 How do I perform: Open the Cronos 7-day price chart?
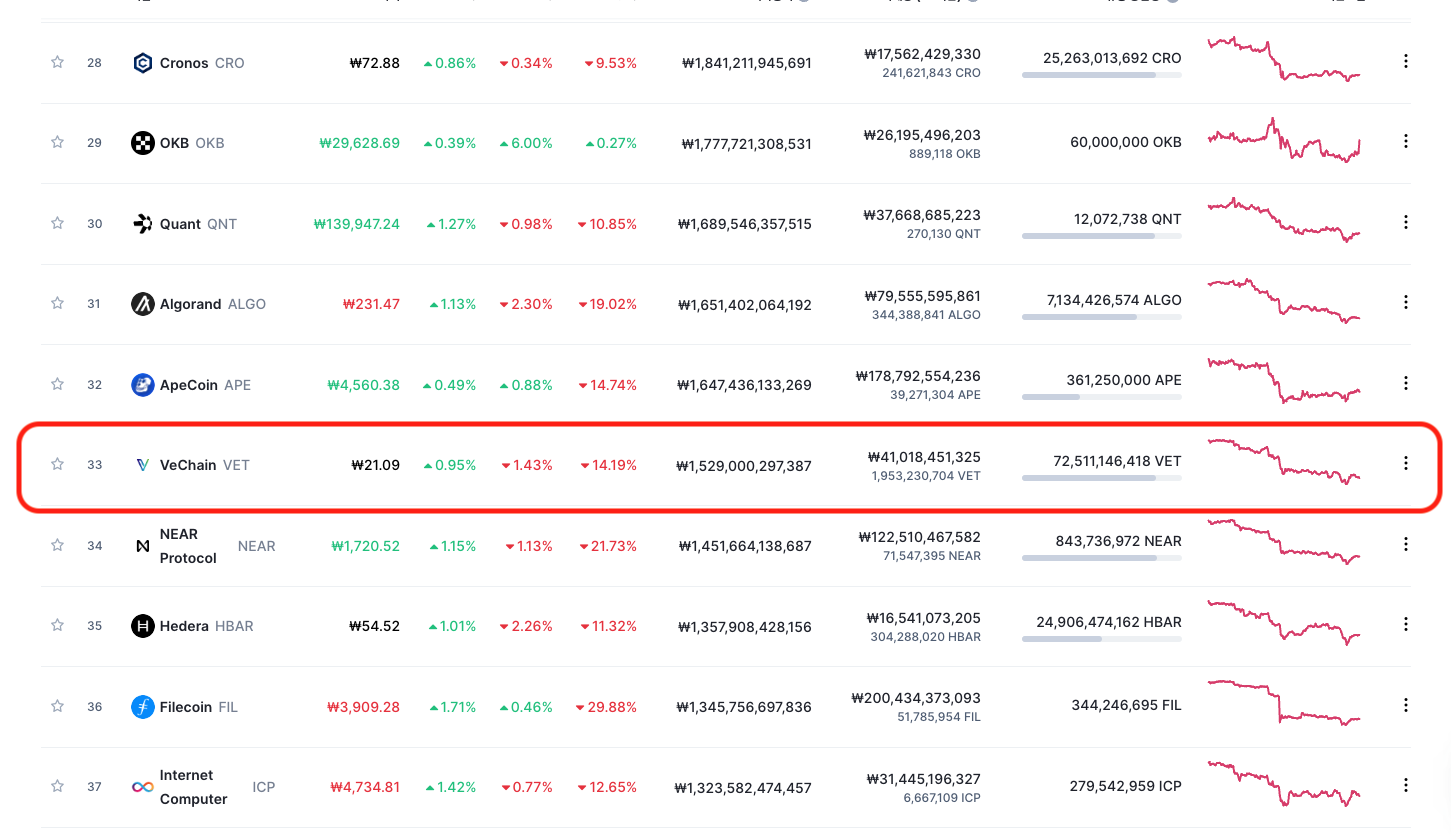click(x=1284, y=59)
